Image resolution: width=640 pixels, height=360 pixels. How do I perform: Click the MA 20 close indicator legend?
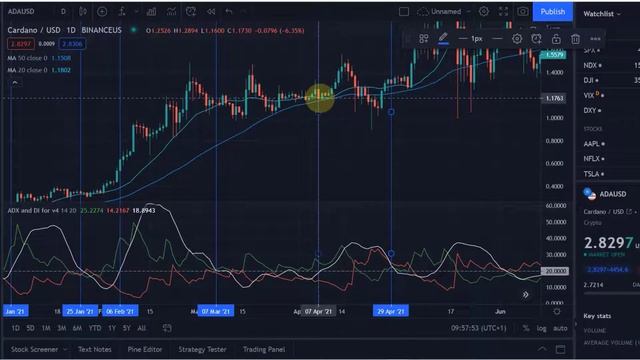[x=39, y=70]
